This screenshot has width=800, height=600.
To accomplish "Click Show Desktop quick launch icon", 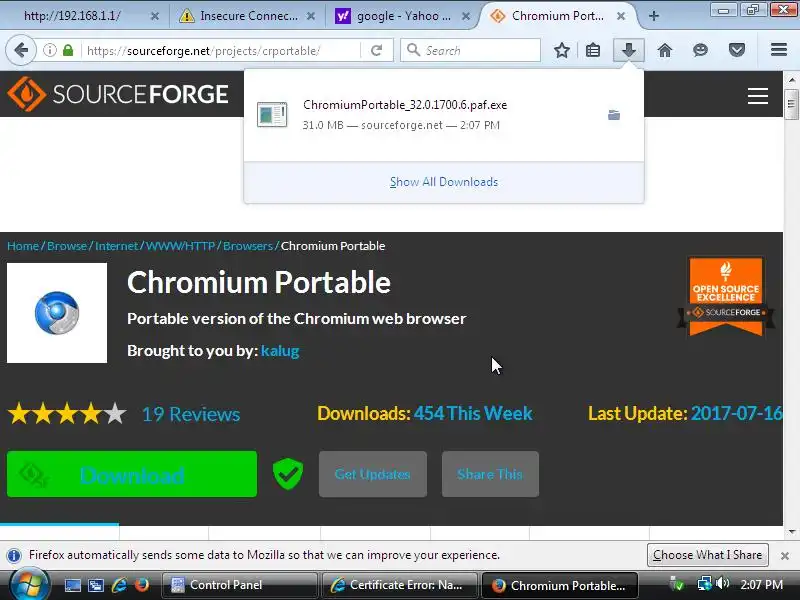I will (72, 585).
